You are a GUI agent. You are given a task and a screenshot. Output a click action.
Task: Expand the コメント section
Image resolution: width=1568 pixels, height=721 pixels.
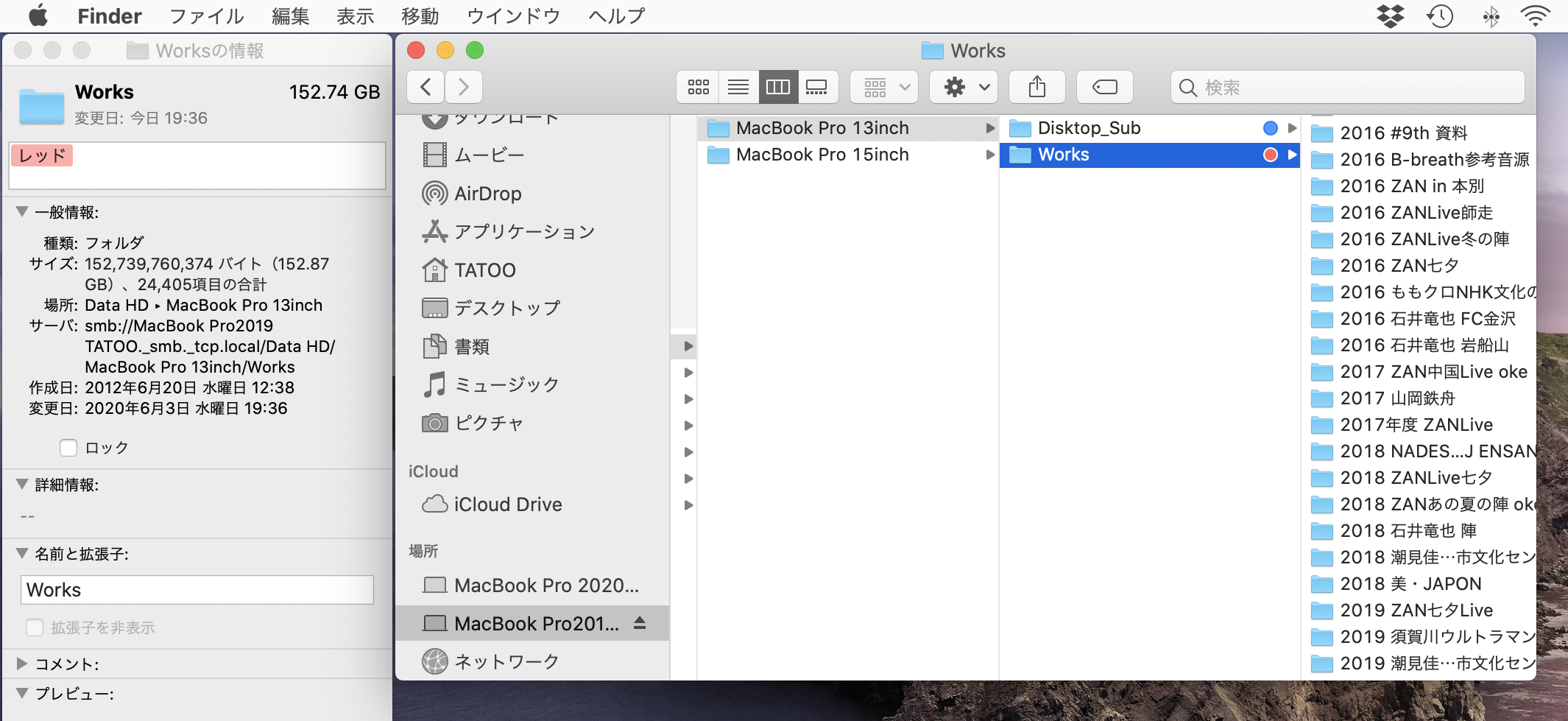point(22,664)
